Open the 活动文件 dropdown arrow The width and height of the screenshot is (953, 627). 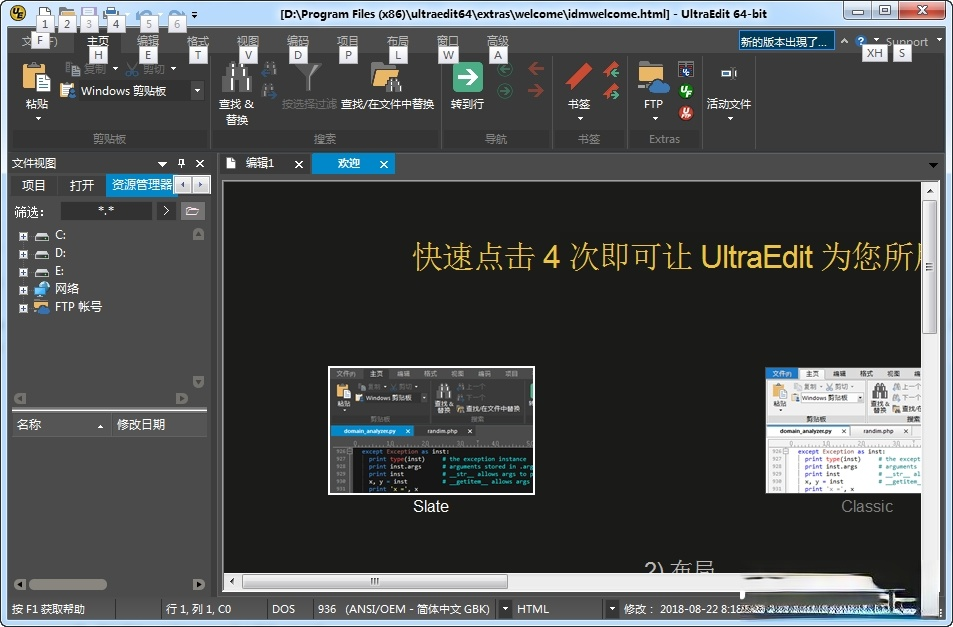730,118
